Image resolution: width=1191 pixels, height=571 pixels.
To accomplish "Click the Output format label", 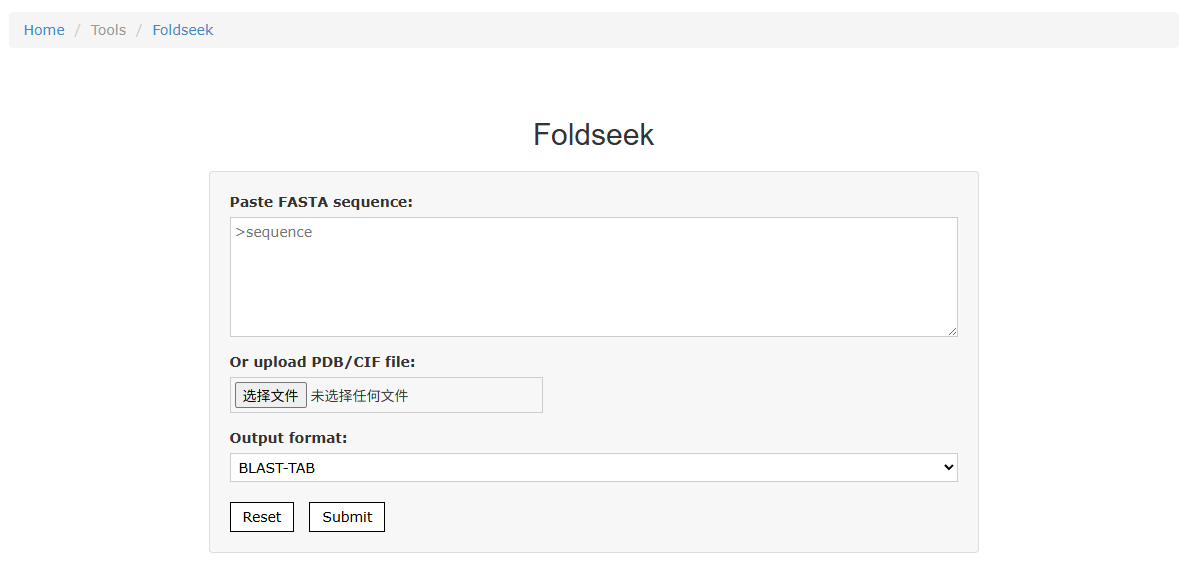I will (x=289, y=438).
